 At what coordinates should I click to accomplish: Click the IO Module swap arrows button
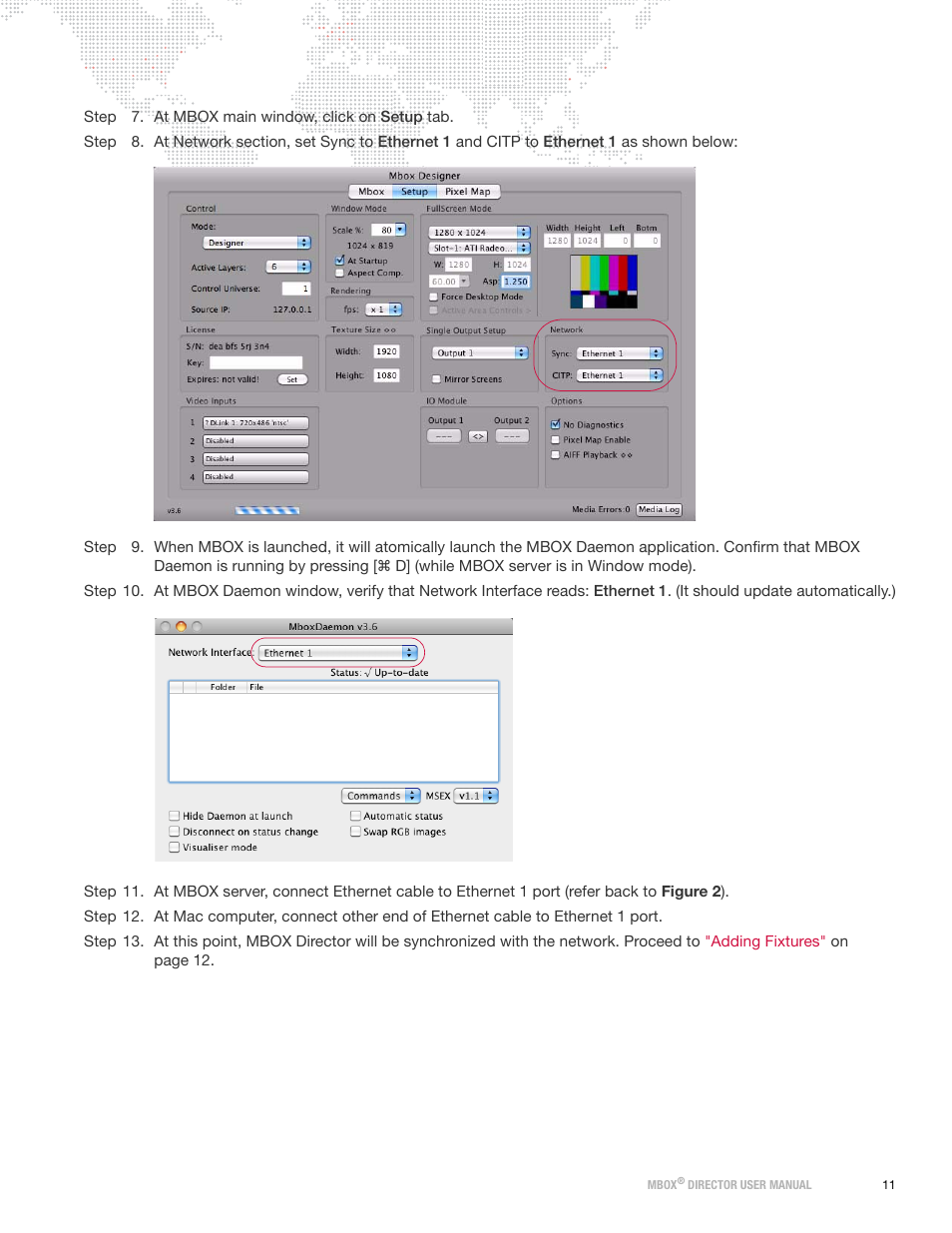coord(478,436)
